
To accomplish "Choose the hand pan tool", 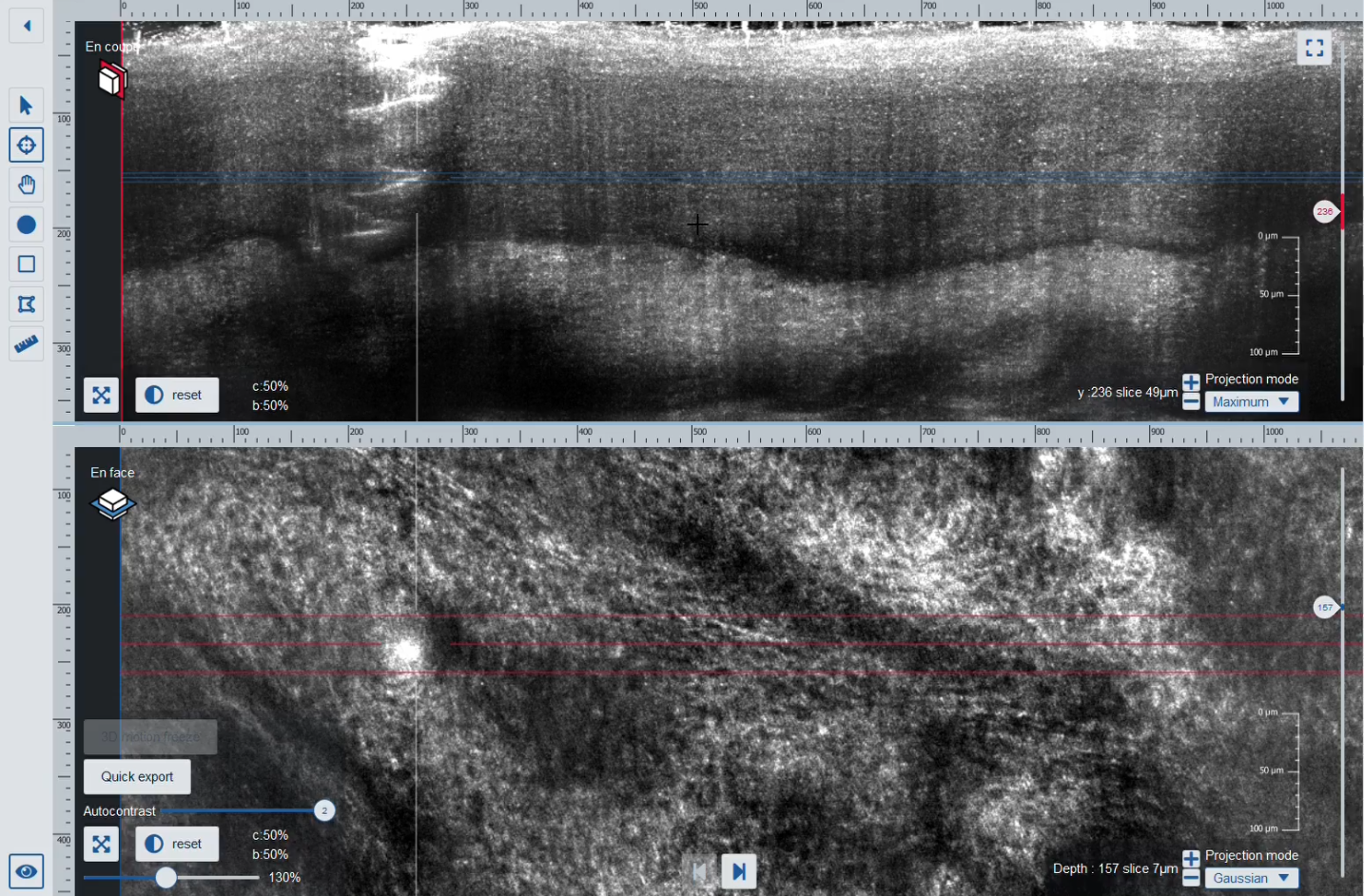I will (x=27, y=185).
